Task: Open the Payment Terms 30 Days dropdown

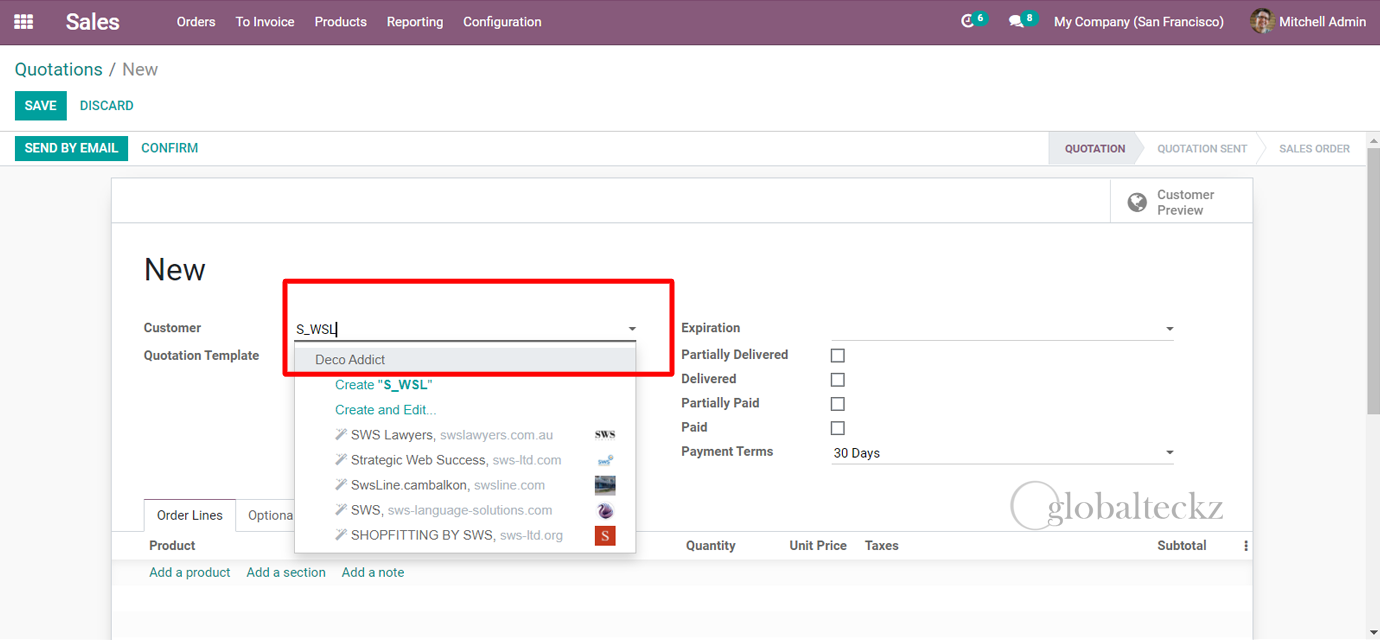Action: (x=1002, y=453)
